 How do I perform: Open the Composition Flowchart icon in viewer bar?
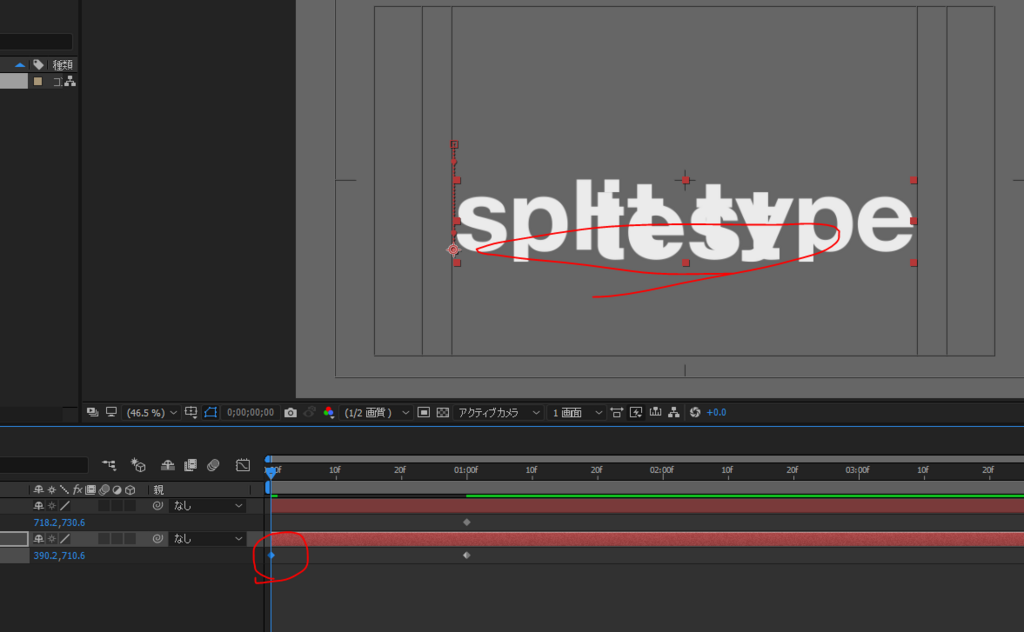point(674,412)
